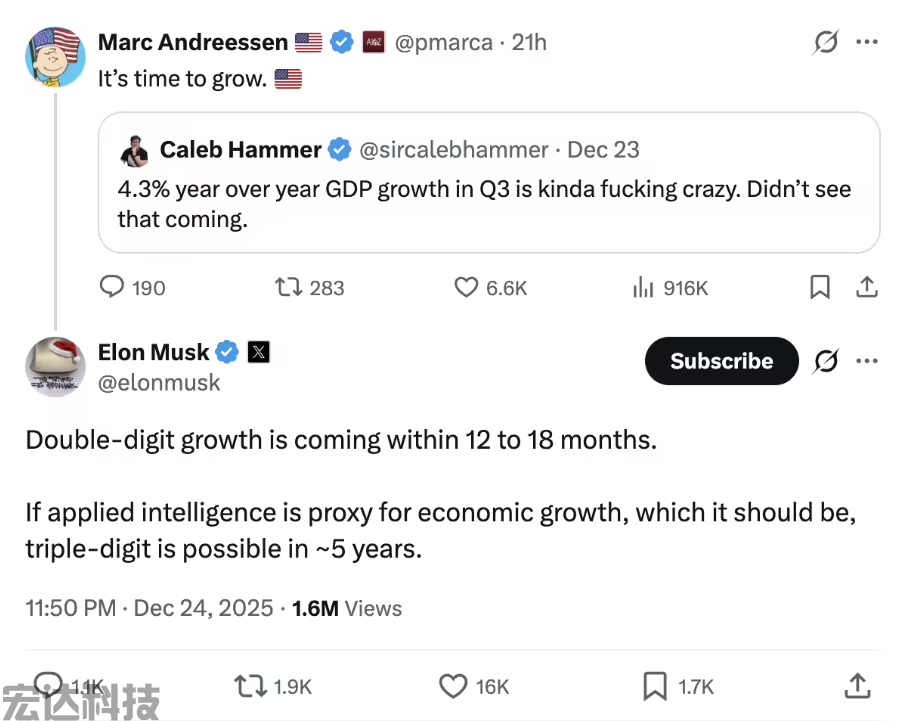Viewport: 905px width, 721px height.
Task: Share Elon Musk's post
Action: coord(857,686)
